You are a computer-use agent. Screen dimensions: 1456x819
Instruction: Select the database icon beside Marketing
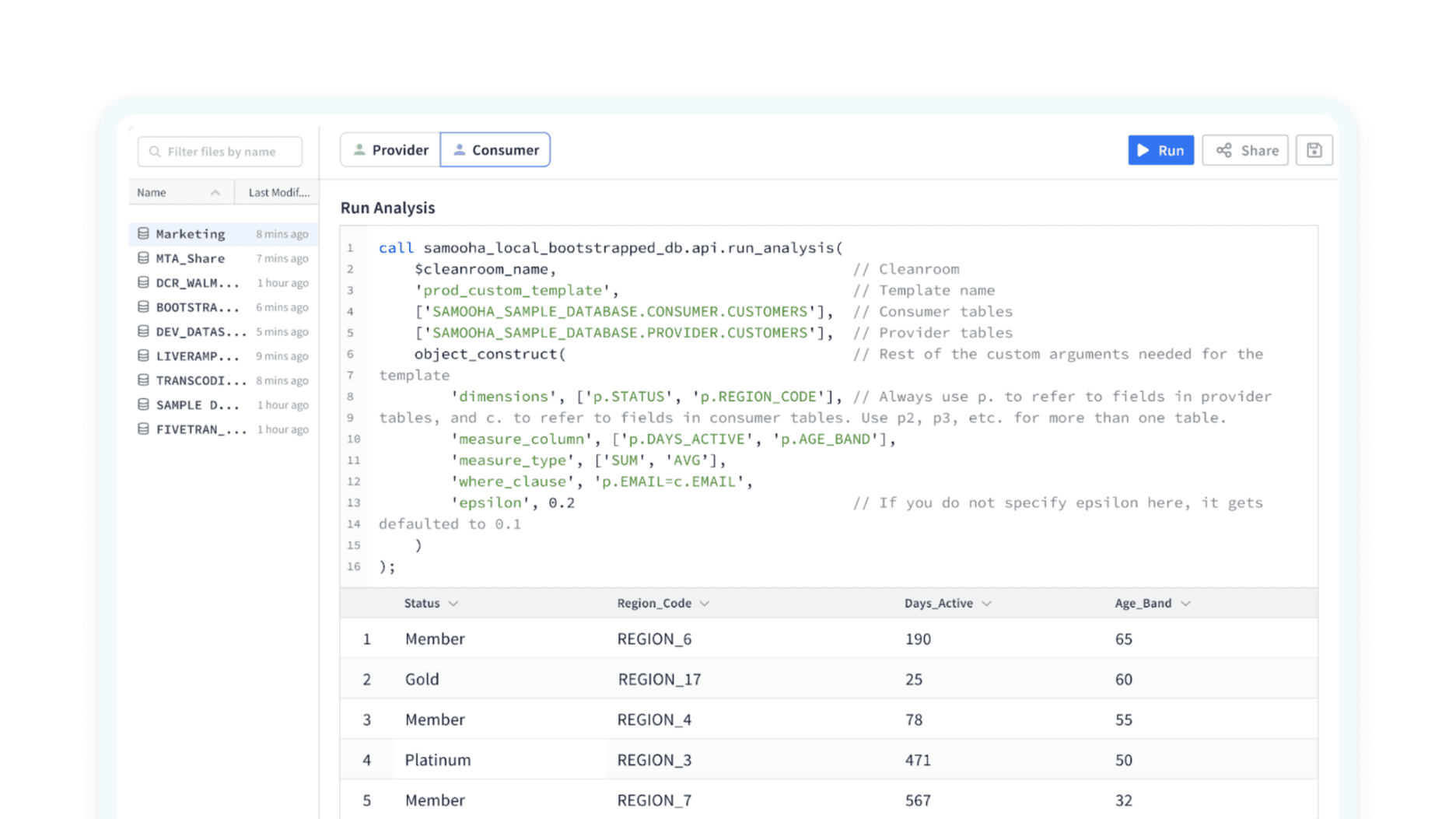pos(143,233)
